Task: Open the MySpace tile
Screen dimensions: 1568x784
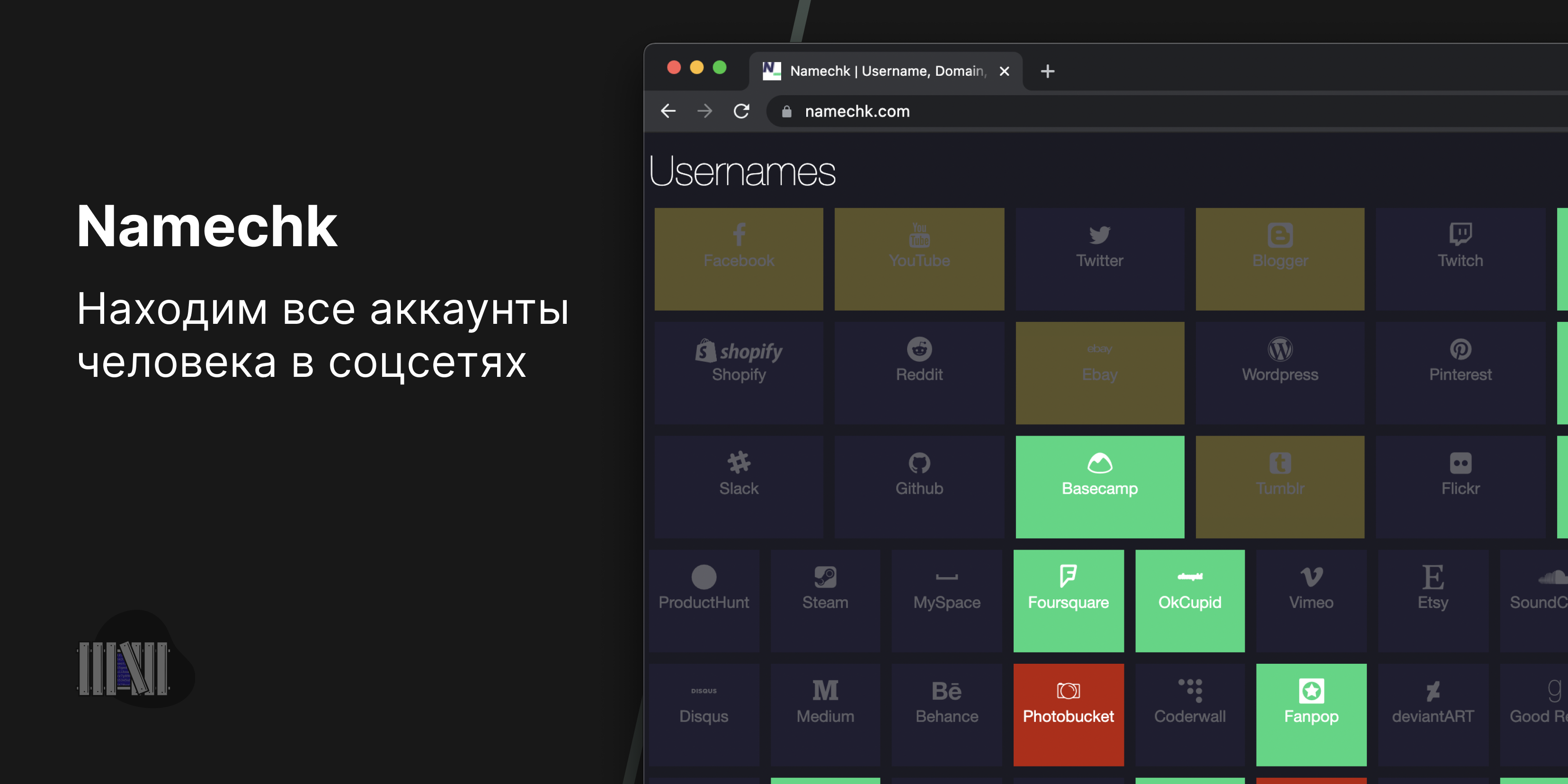Action: [x=946, y=601]
